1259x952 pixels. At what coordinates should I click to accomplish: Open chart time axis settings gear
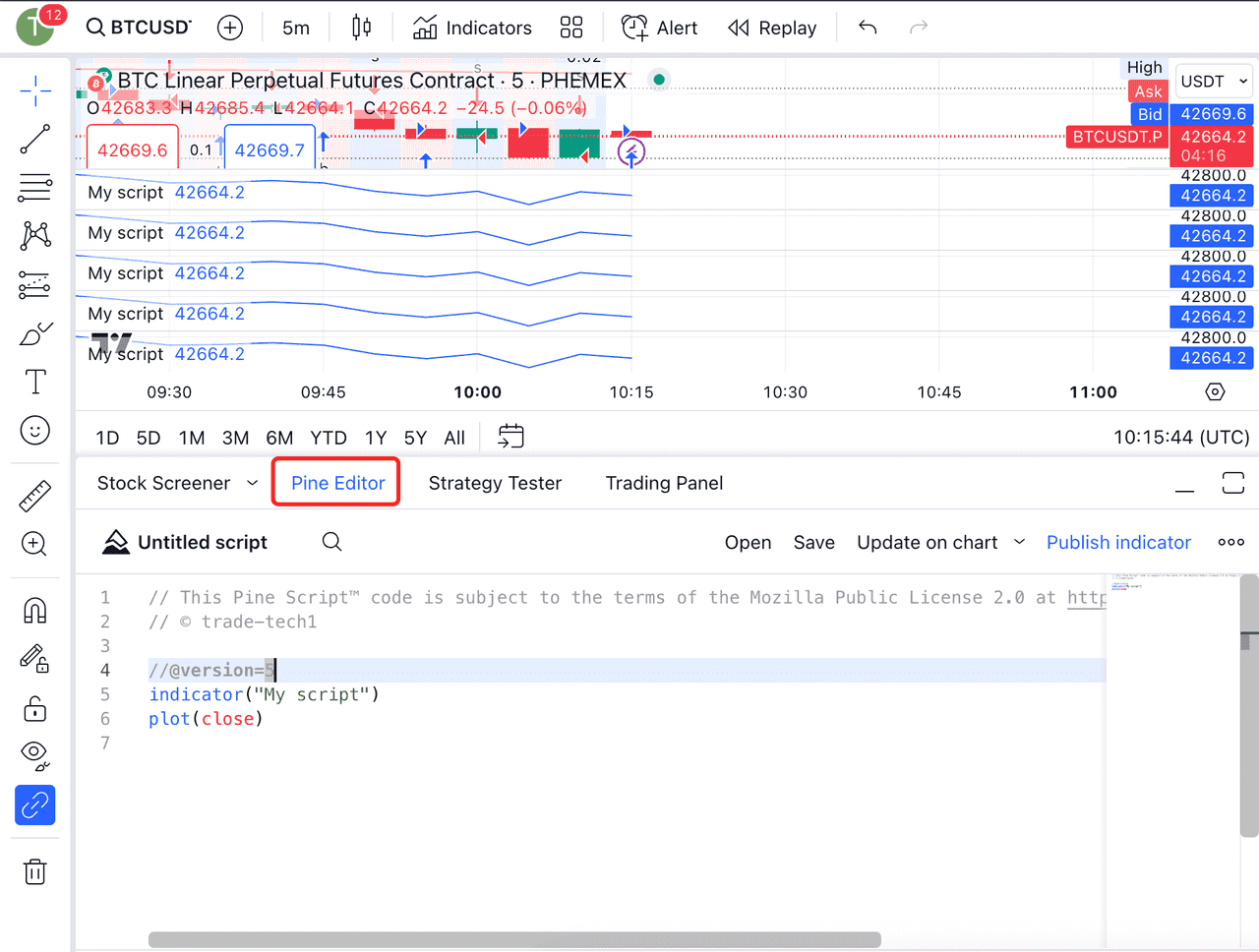point(1215,392)
